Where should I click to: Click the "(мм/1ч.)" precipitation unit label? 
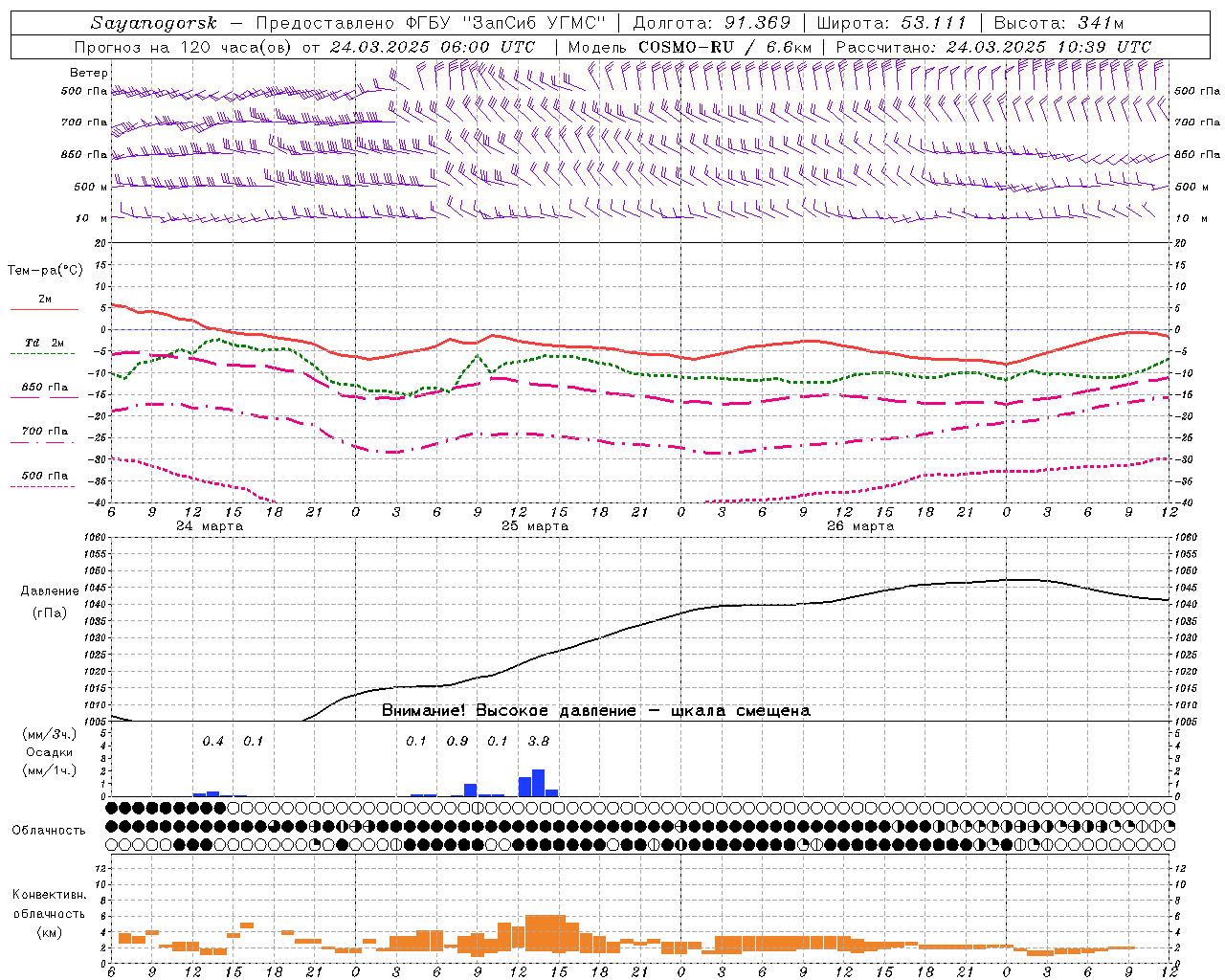pos(50,770)
